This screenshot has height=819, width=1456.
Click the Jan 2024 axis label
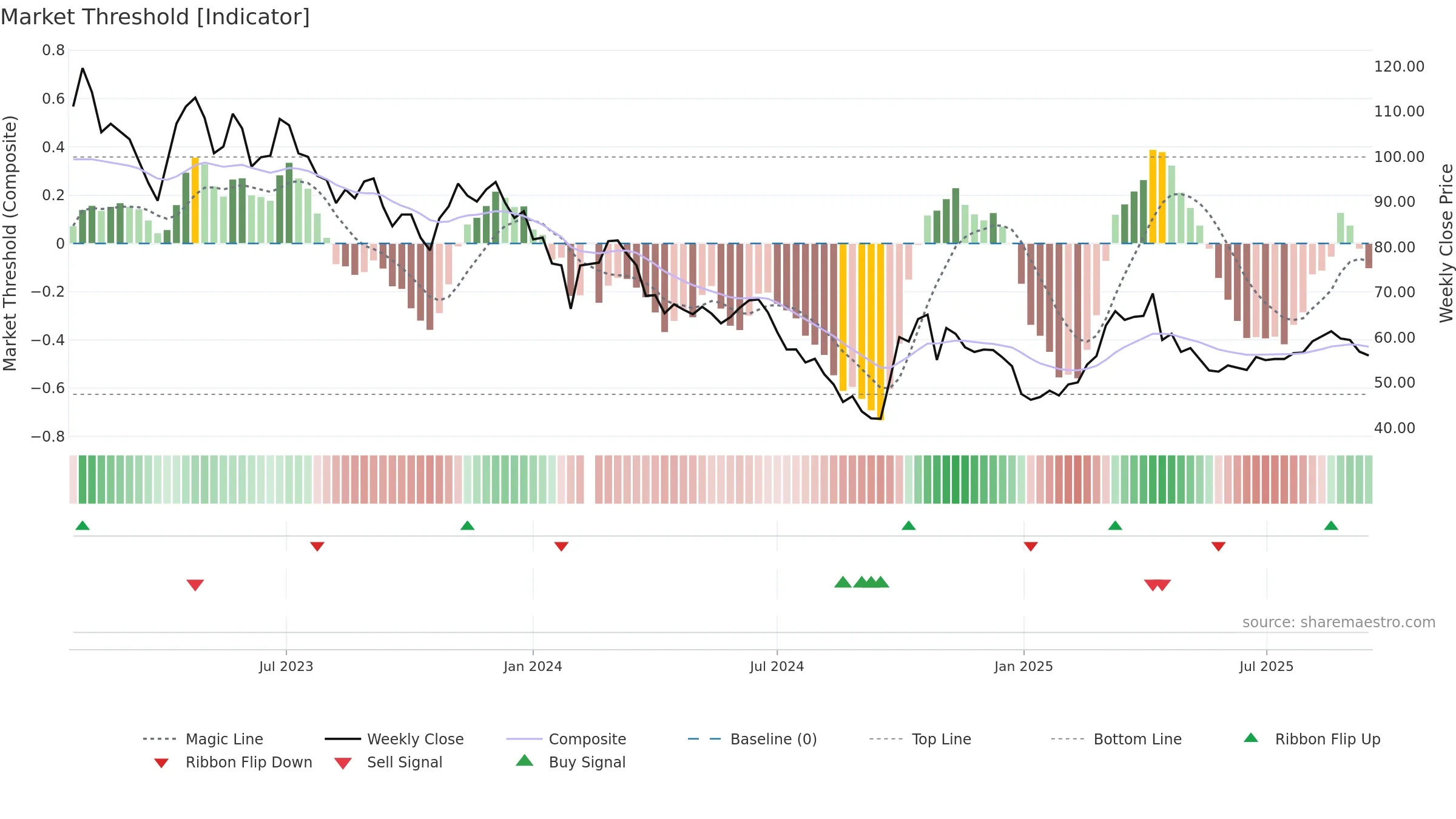(533, 666)
